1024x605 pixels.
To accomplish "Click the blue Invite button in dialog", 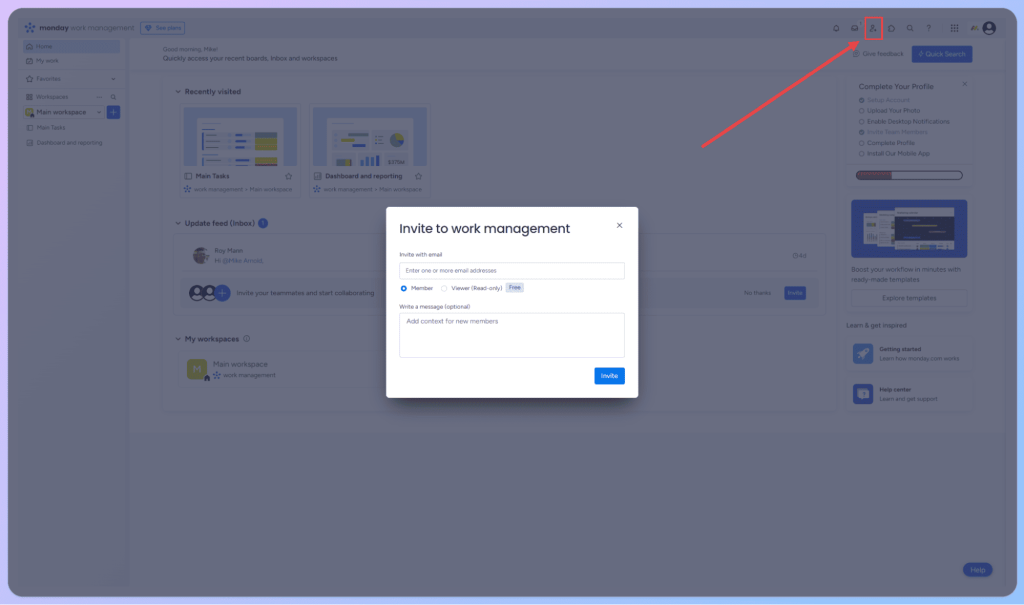I will click(609, 376).
